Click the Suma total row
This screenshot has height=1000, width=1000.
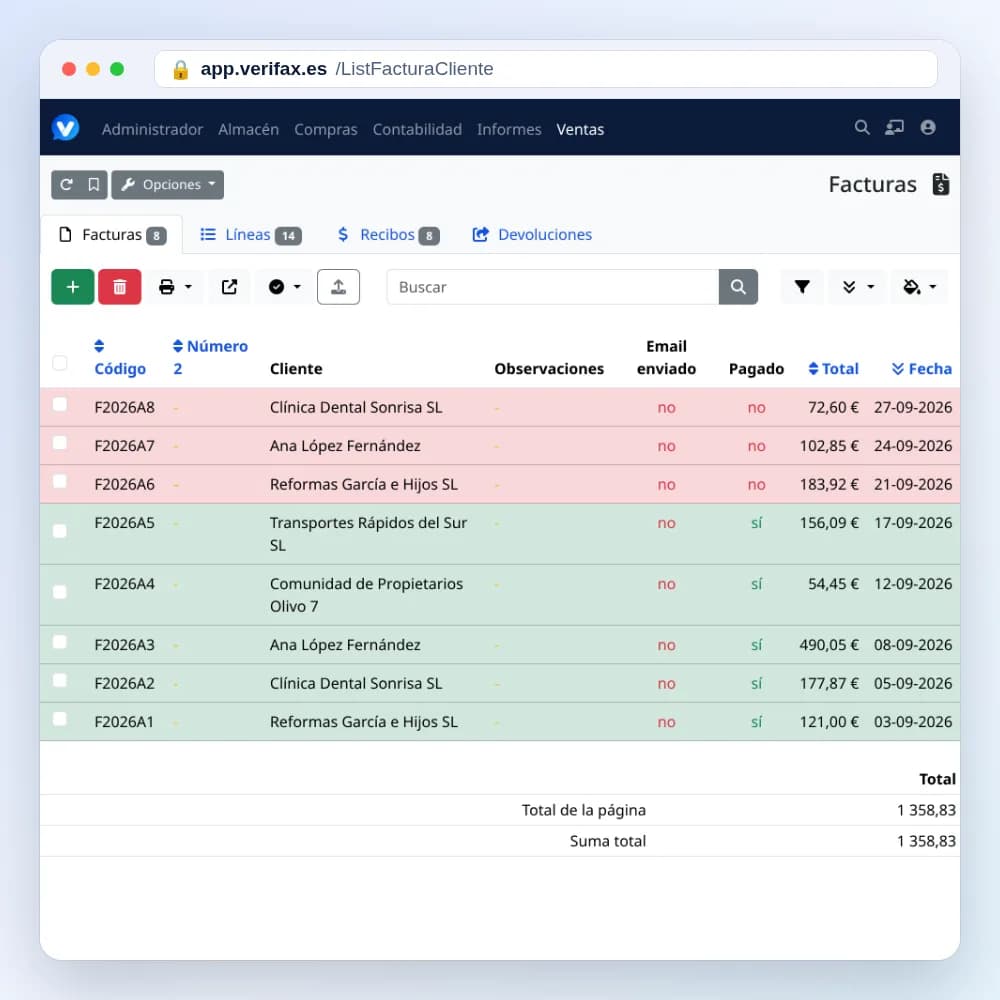[x=500, y=841]
